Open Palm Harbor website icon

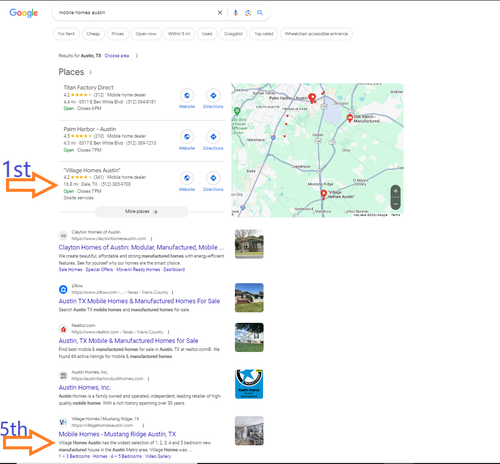tap(187, 137)
